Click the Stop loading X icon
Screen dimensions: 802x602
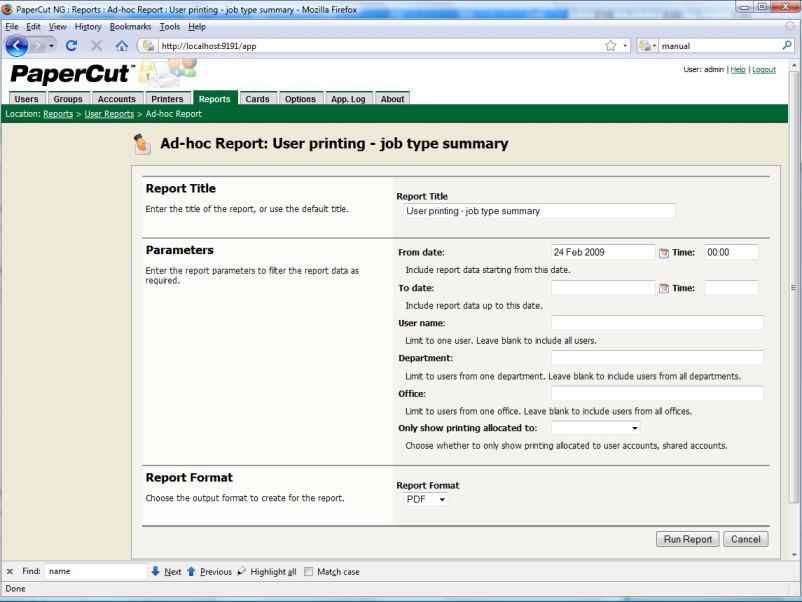pyautogui.click(x=96, y=46)
